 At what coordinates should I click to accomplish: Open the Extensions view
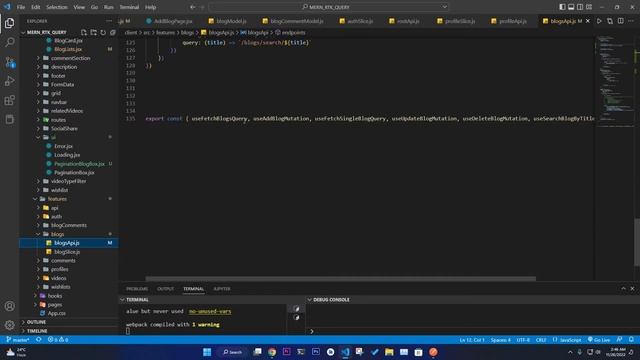point(9,100)
